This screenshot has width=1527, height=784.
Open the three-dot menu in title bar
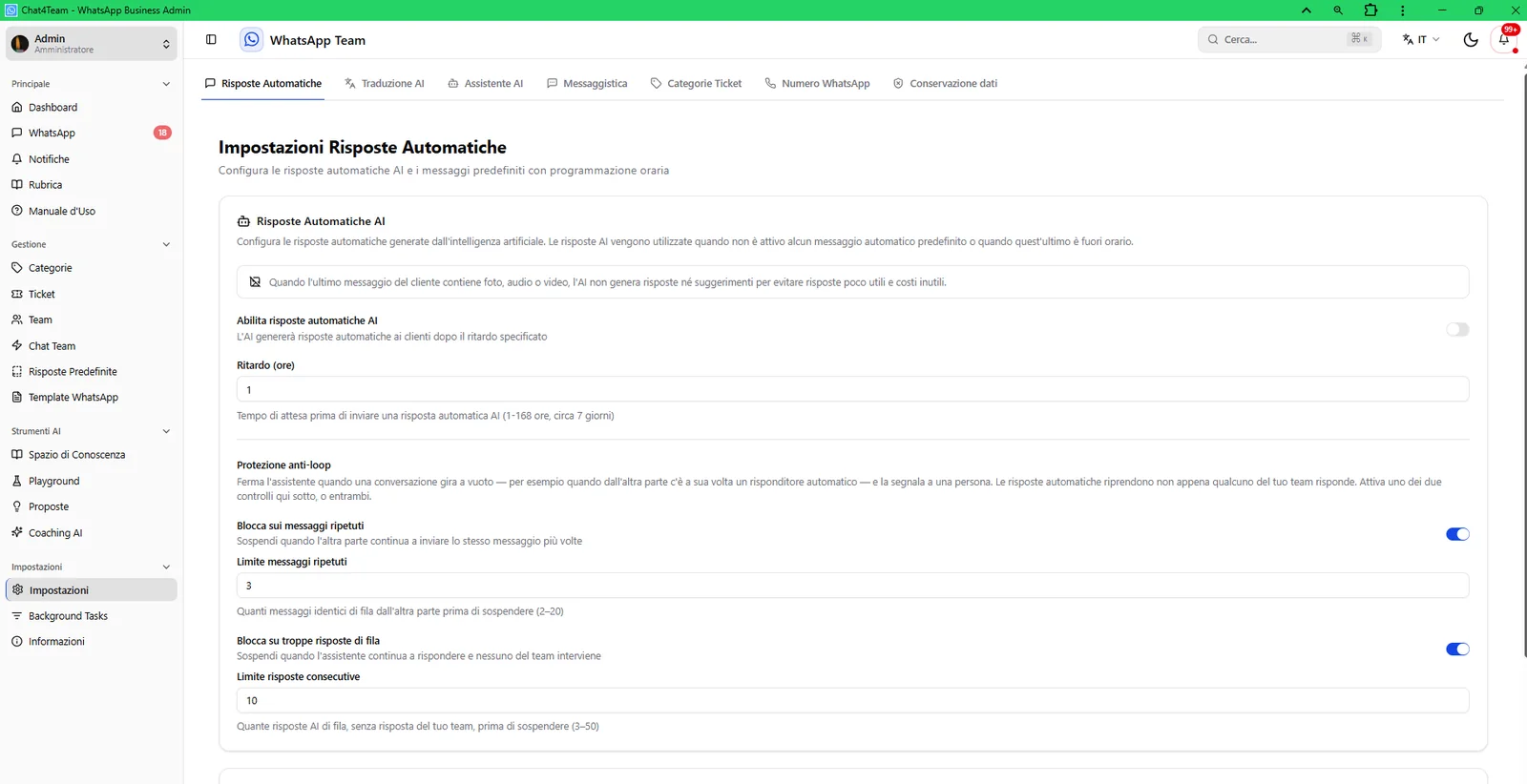tap(1402, 10)
